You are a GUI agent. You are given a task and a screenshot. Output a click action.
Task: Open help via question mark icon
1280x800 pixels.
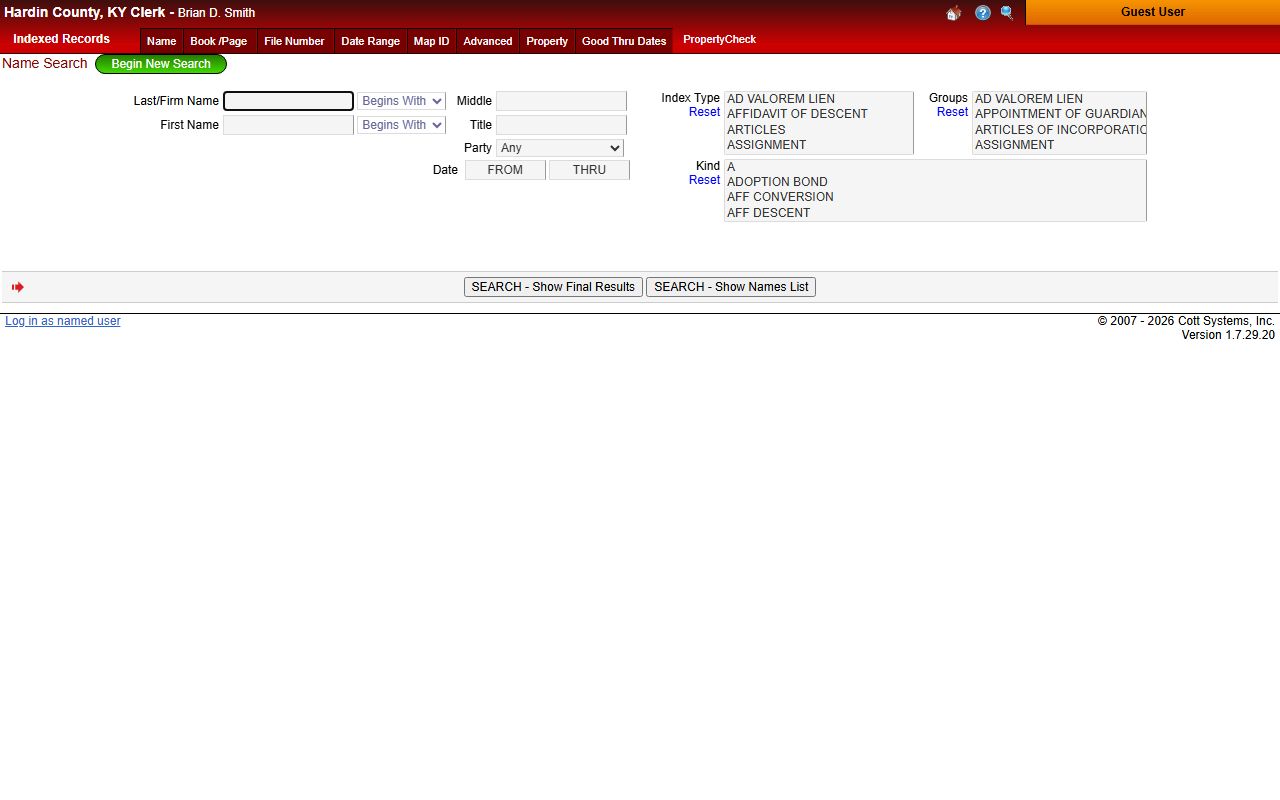point(982,13)
